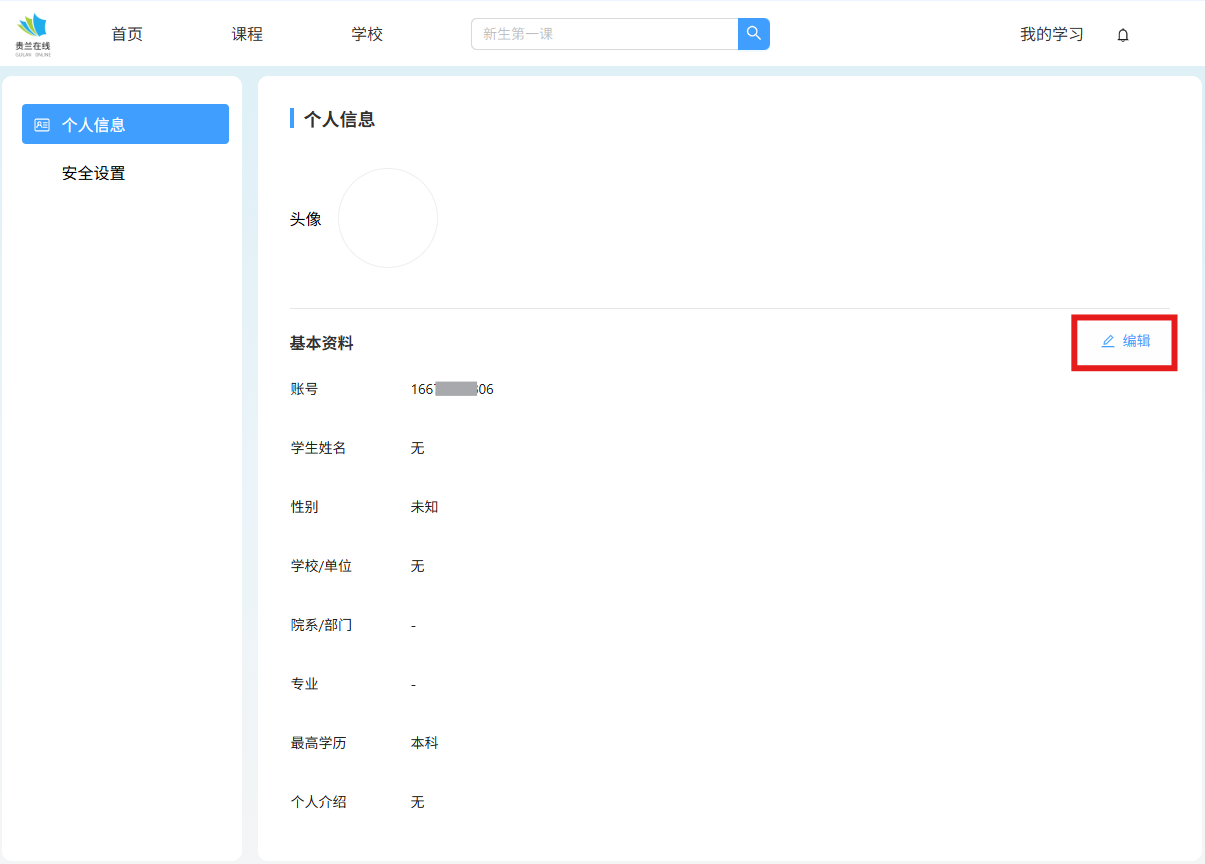The image size is (1205, 864).
Task: Click the 基本资料 section heading
Action: coord(321,343)
